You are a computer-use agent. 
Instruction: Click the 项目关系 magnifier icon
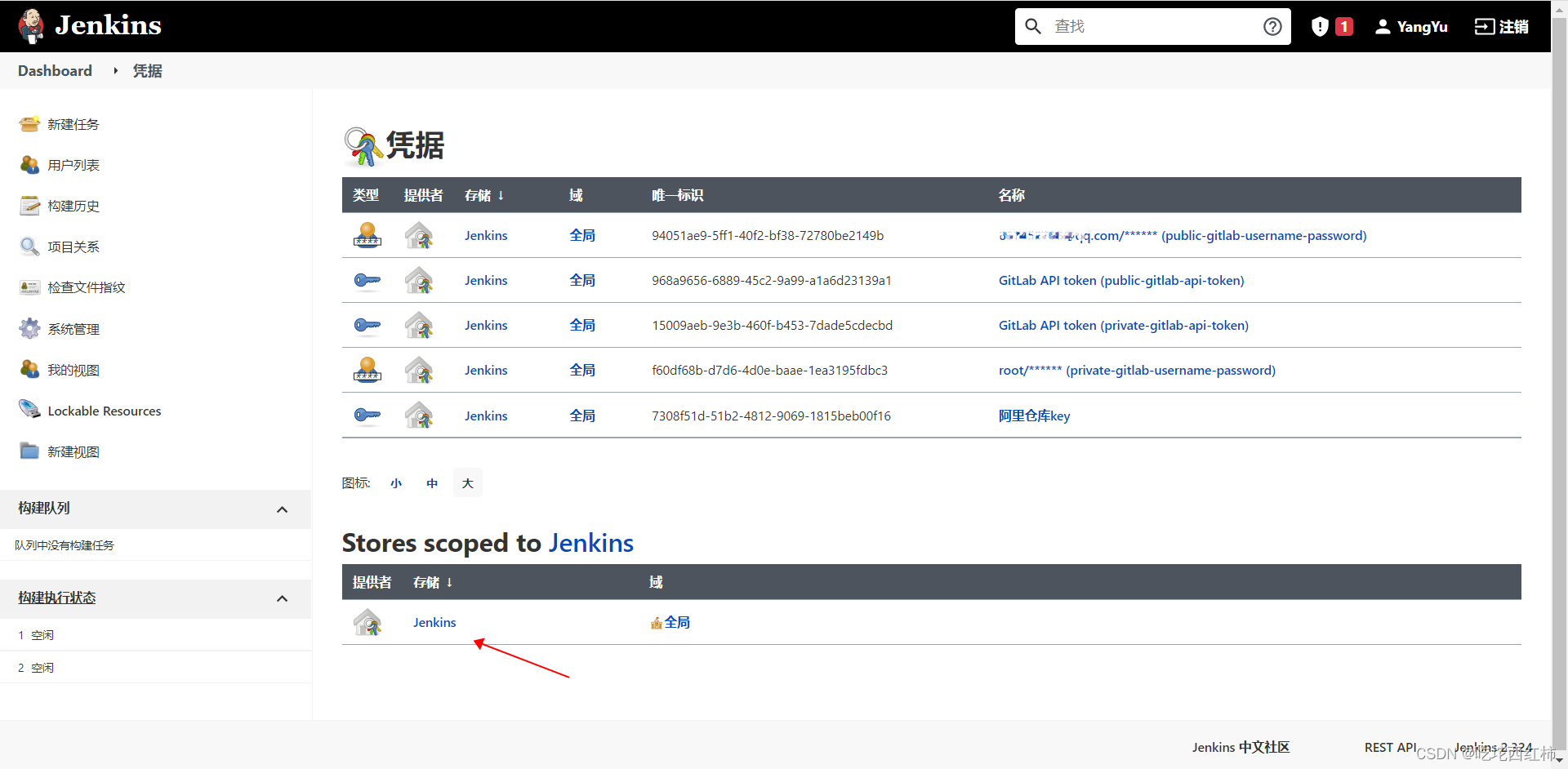[x=29, y=247]
